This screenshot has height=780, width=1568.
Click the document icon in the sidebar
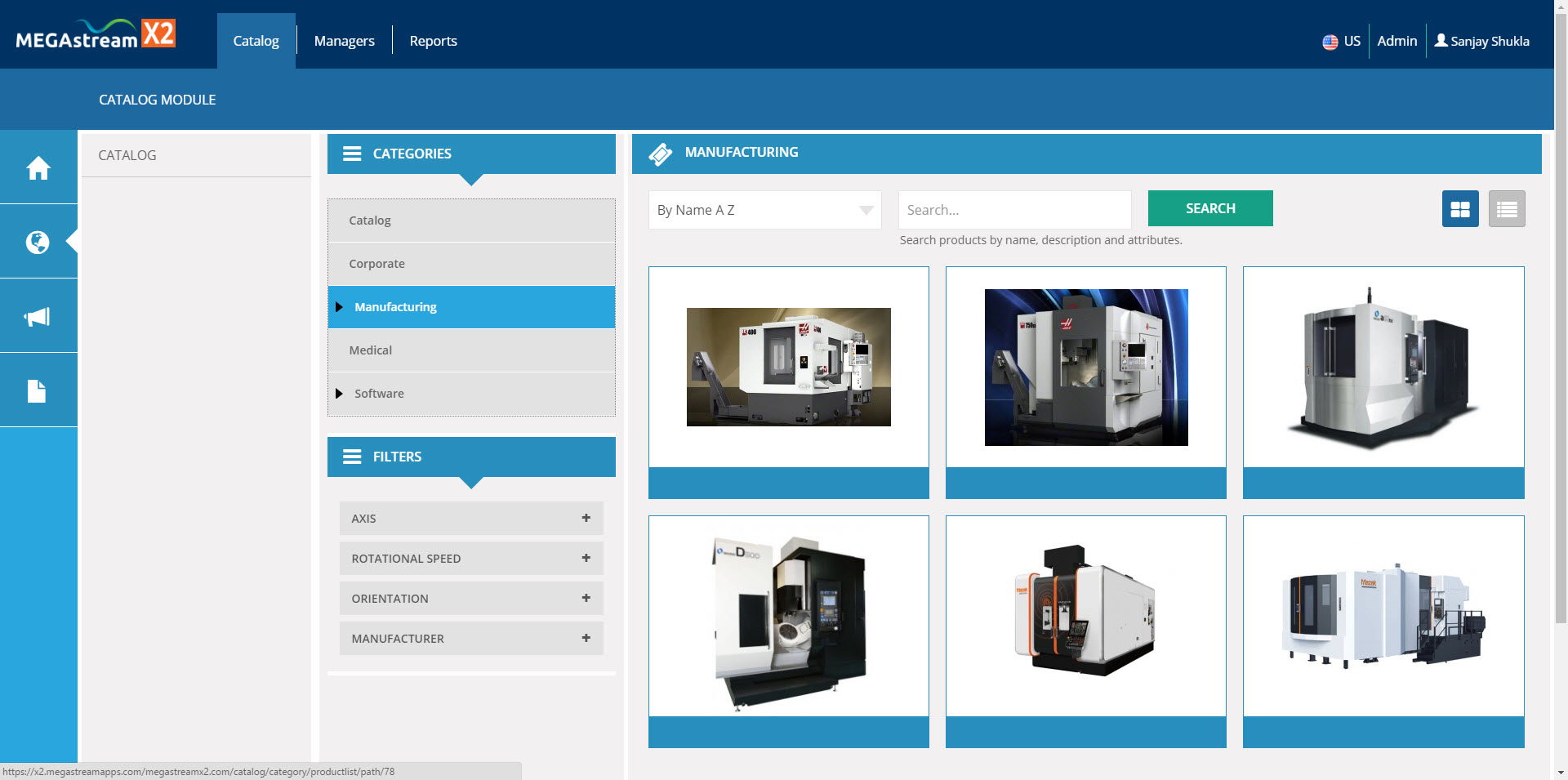click(x=38, y=390)
